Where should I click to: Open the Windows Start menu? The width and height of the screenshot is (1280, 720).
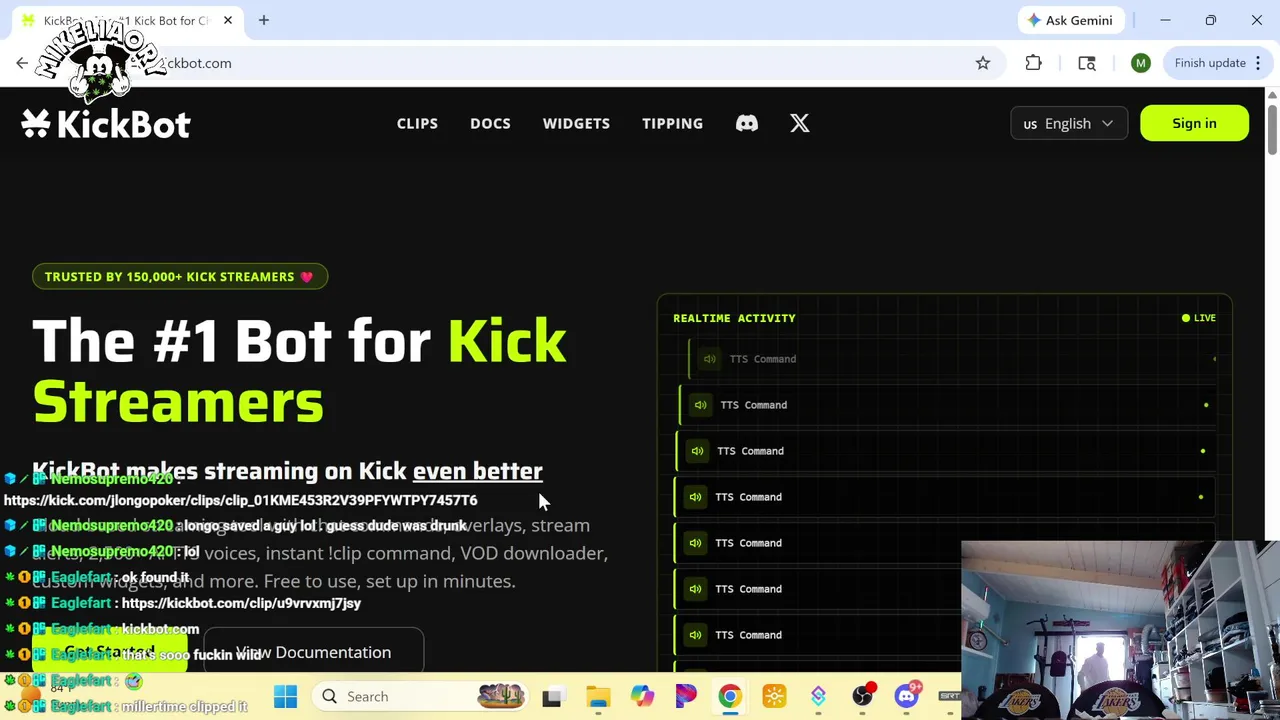tap(285, 696)
